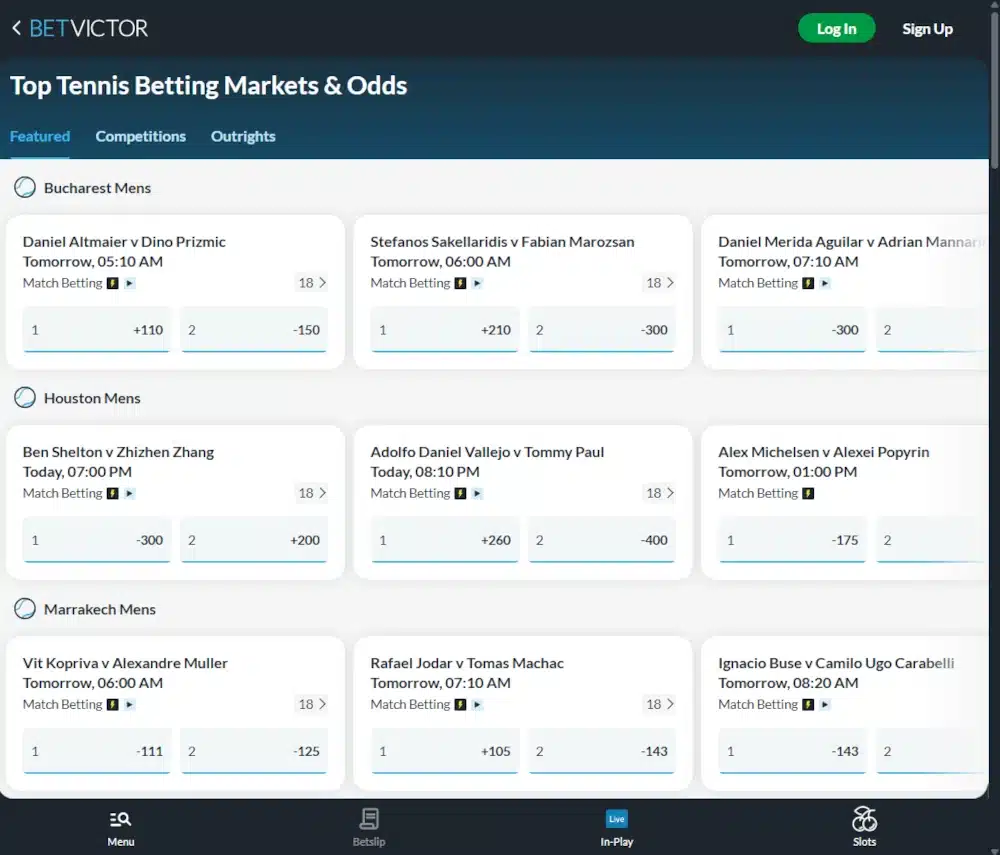Select the Featured tab
Image resolution: width=1000 pixels, height=855 pixels.
coord(39,136)
